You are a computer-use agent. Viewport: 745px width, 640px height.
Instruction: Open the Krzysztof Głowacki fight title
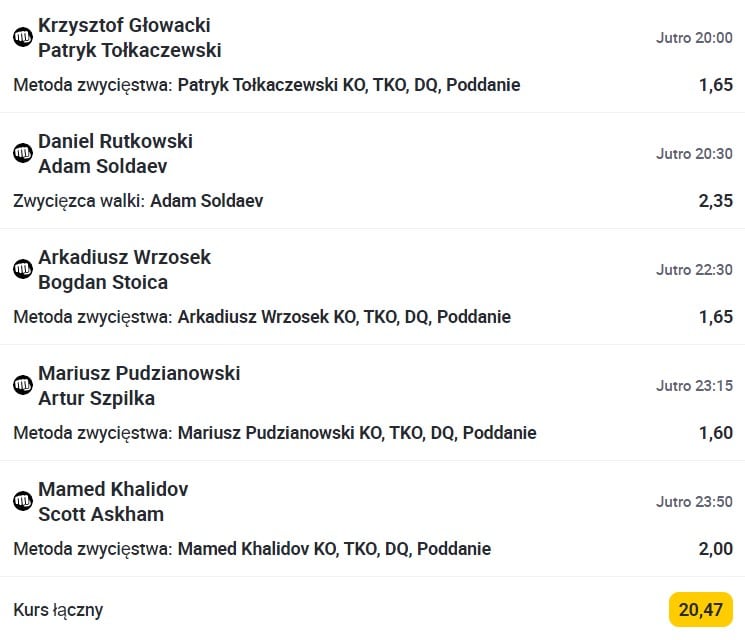pyautogui.click(x=124, y=25)
